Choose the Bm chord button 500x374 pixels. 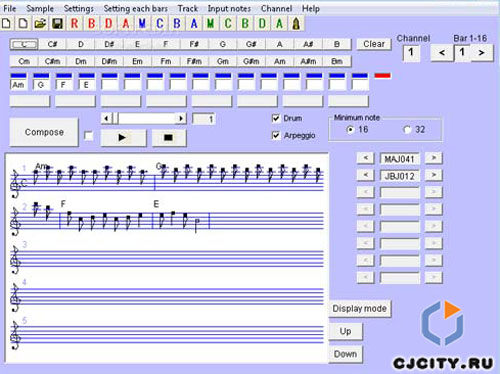pyautogui.click(x=337, y=61)
